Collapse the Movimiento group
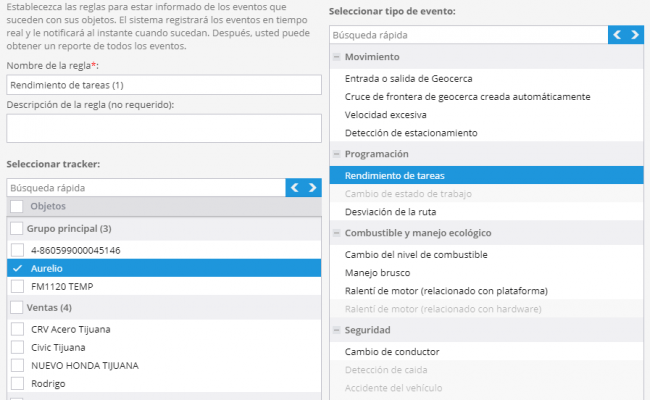Image resolution: width=650 pixels, height=400 pixels. click(337, 57)
